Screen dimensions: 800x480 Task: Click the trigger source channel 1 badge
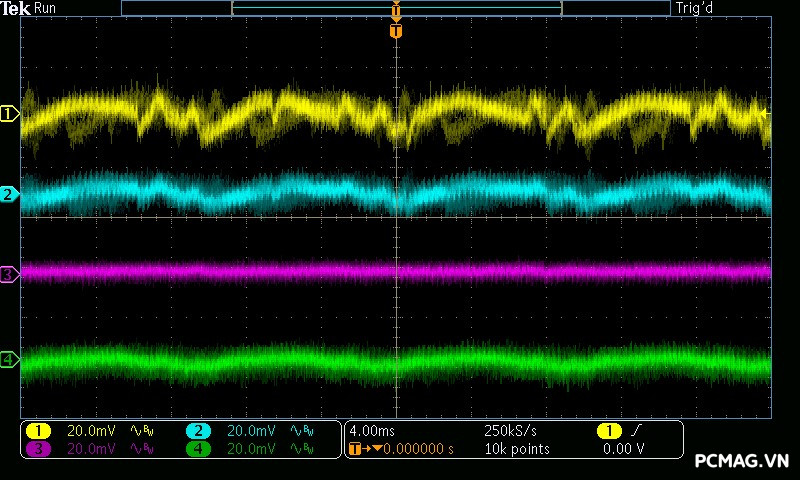609,431
